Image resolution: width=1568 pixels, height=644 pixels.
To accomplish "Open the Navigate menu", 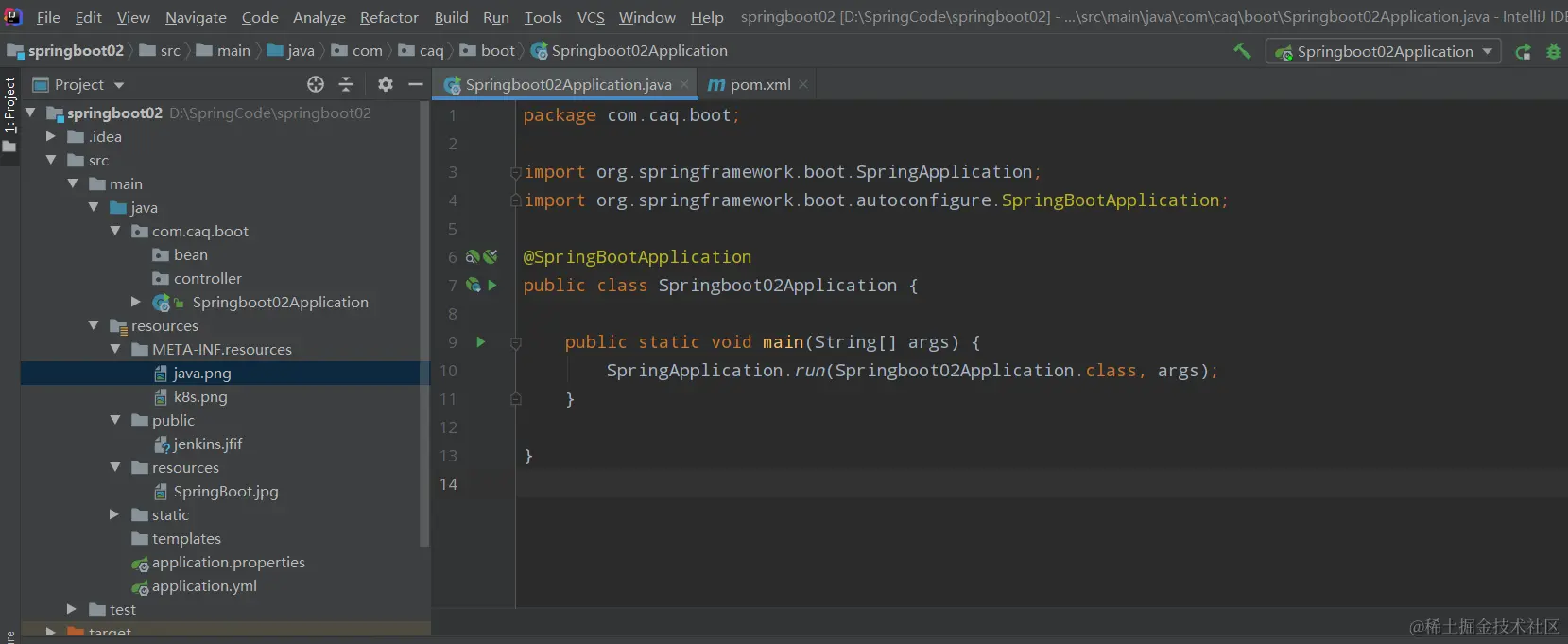I will click(x=196, y=17).
